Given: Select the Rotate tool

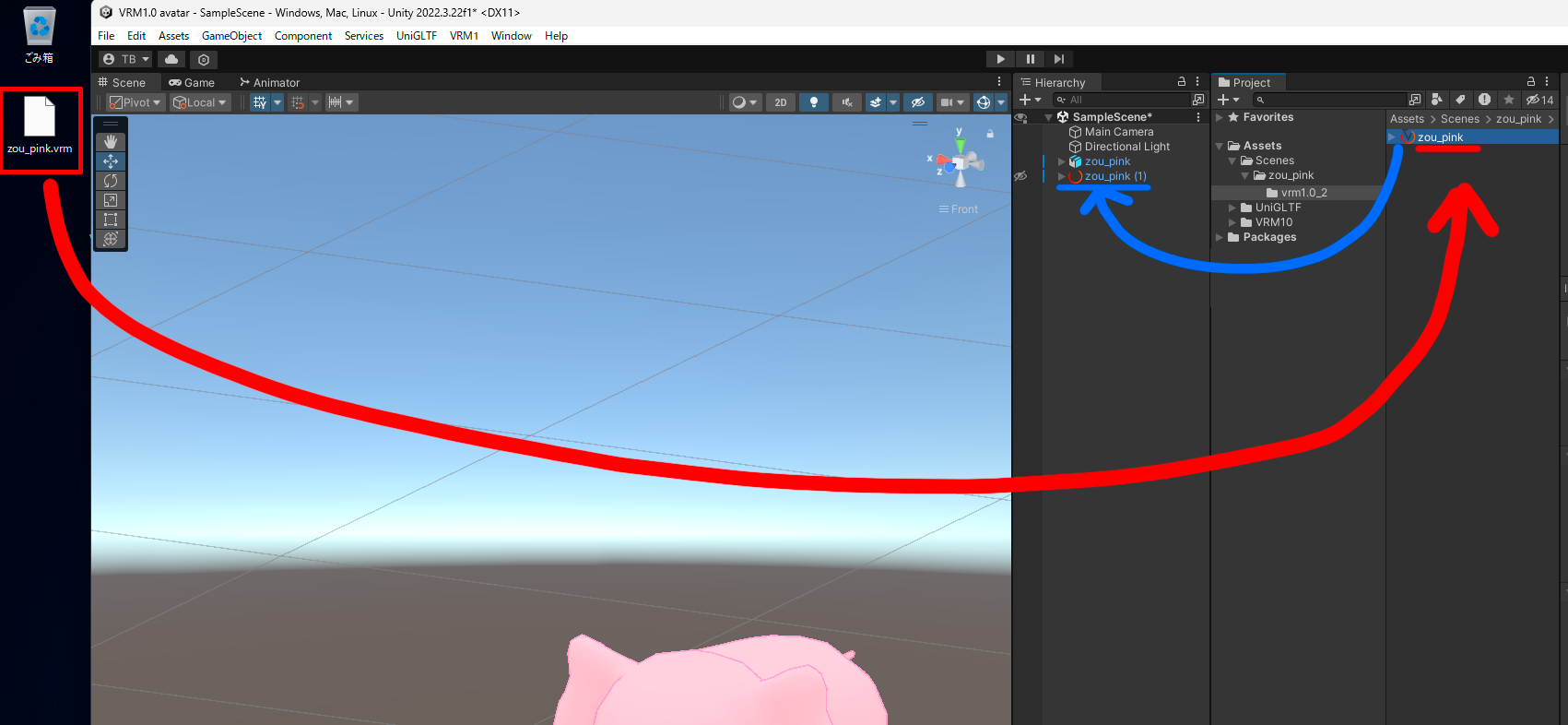Looking at the screenshot, I should 111,181.
